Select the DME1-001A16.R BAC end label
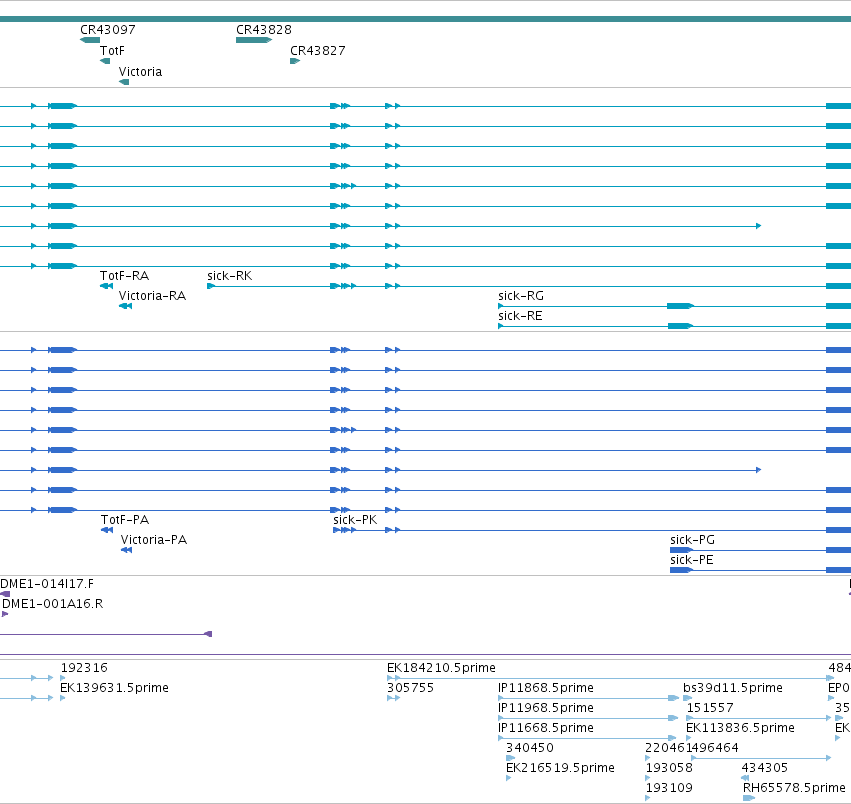The height and width of the screenshot is (804, 851). 53,604
